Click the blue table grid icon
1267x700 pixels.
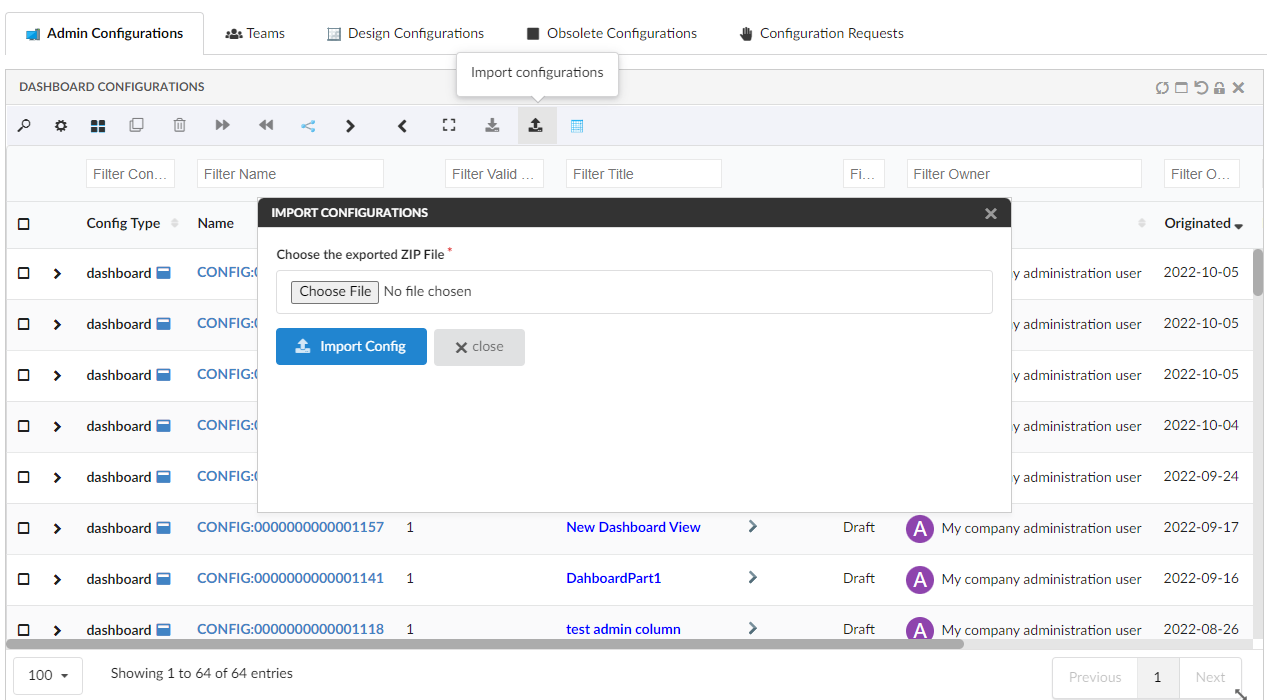coord(577,126)
